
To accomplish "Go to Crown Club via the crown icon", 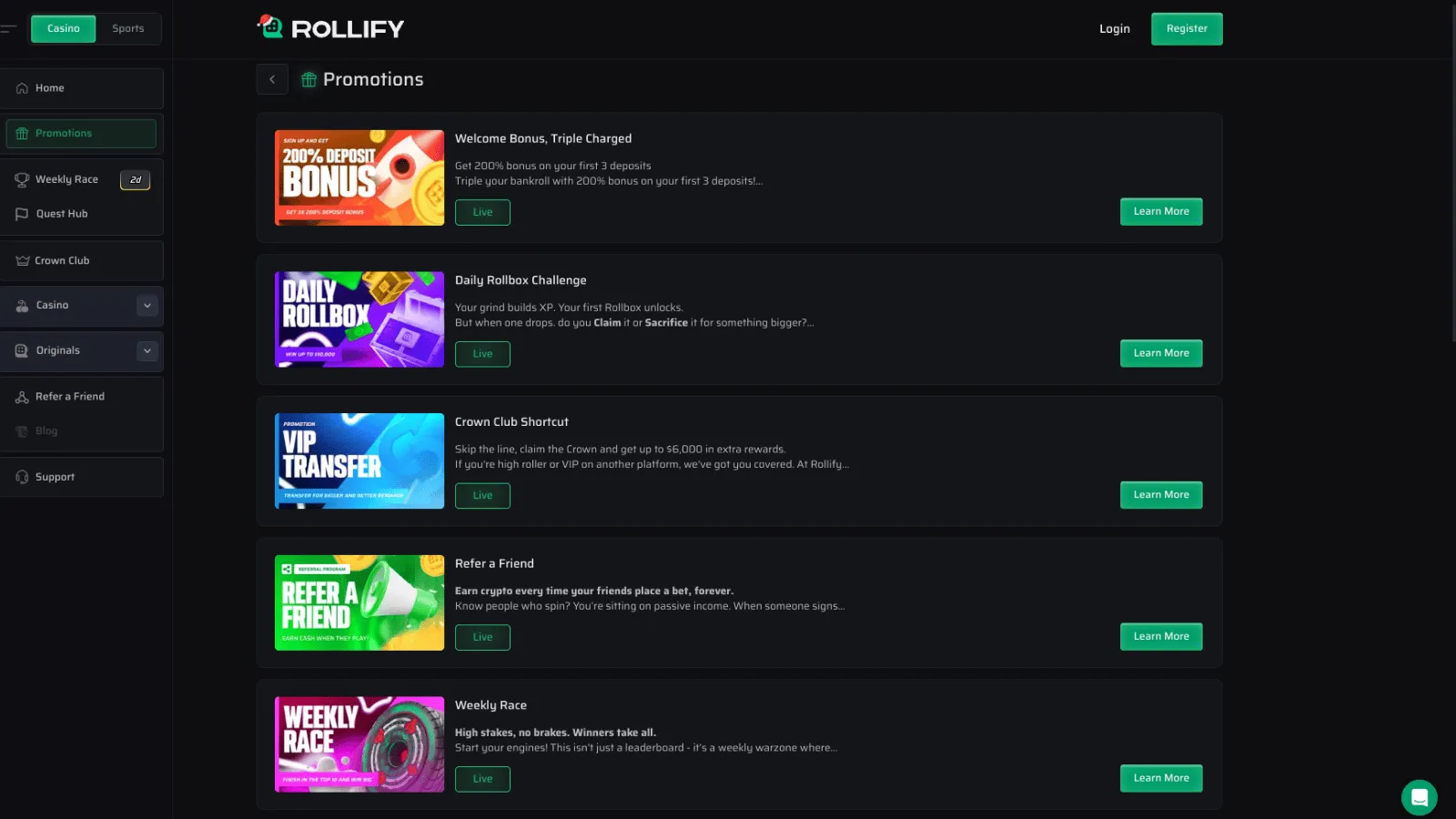I will click(x=23, y=260).
